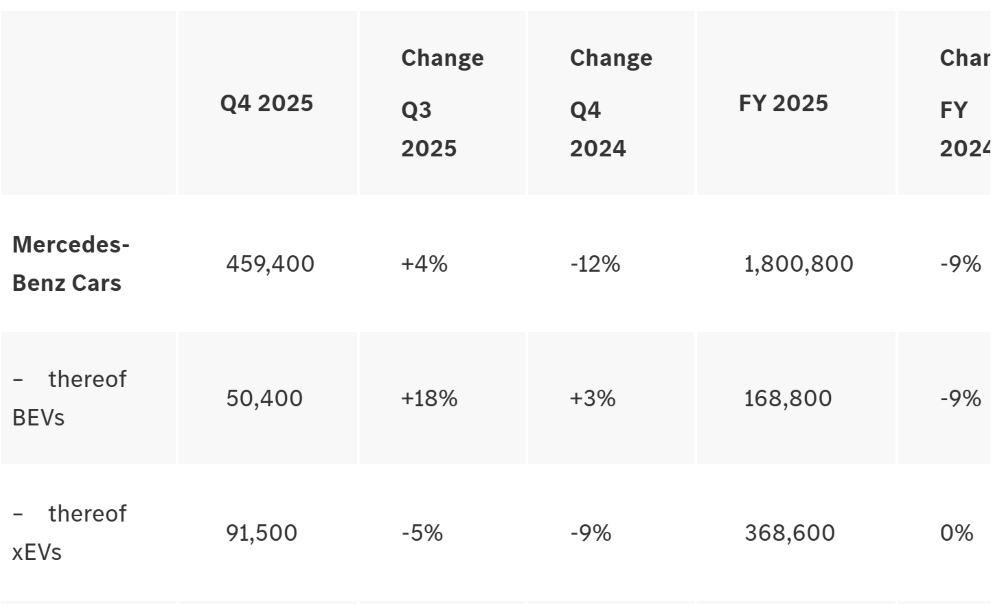Click the Change Q4 2024 column header

tap(611, 103)
